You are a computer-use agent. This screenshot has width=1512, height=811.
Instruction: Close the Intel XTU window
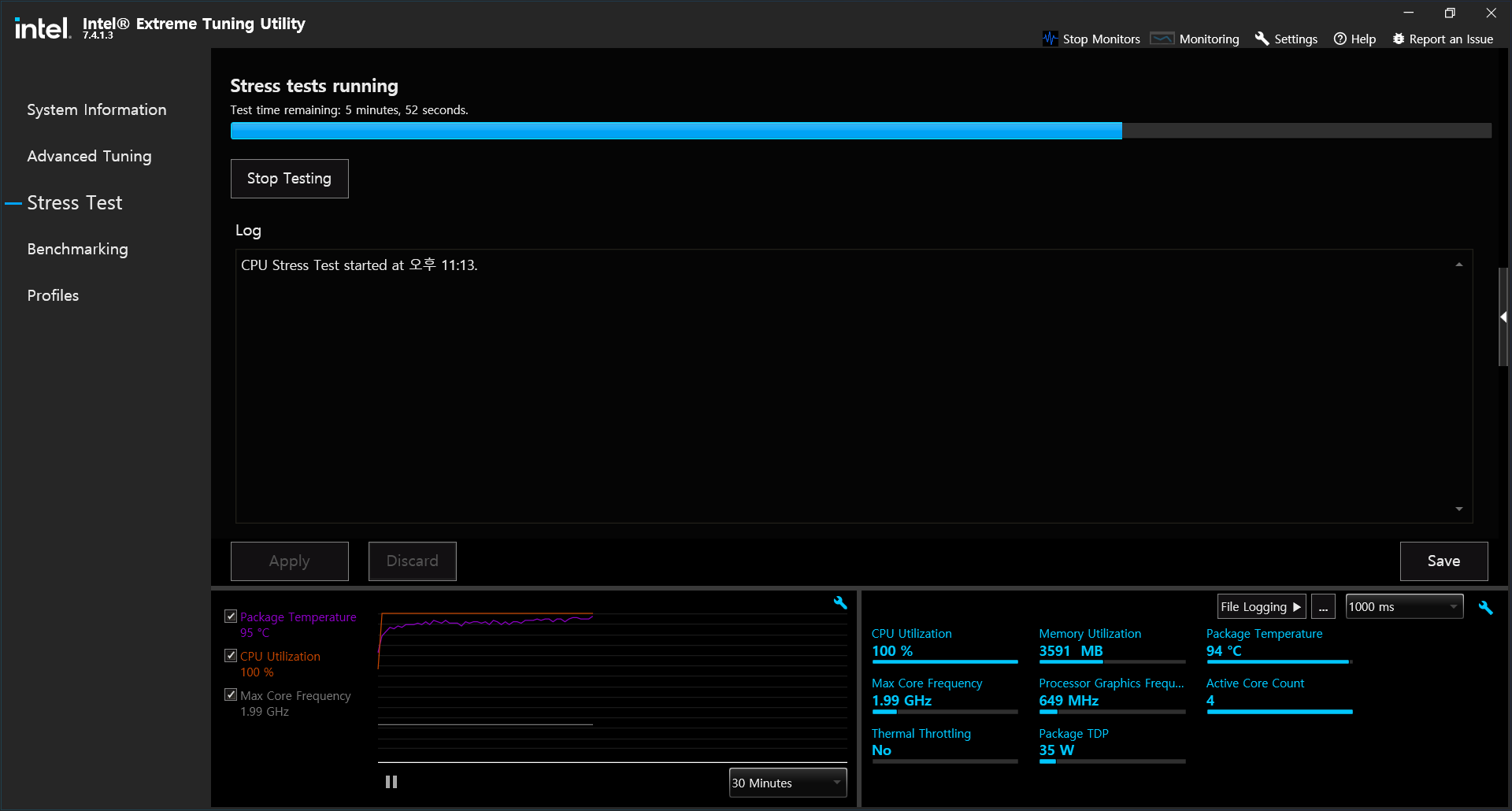1491,13
